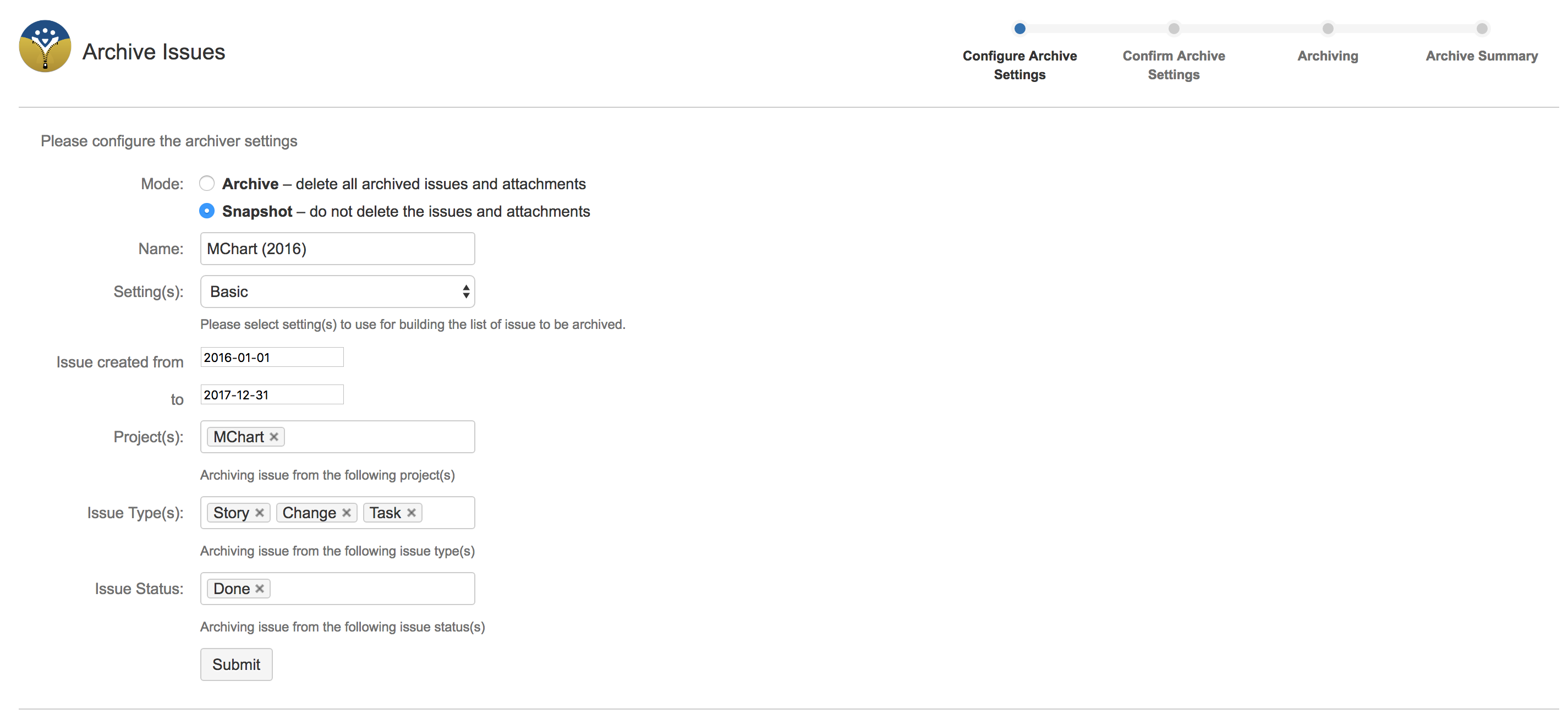Remove the Done status tag
Viewport: 1568px width, 725px height.
click(260, 589)
